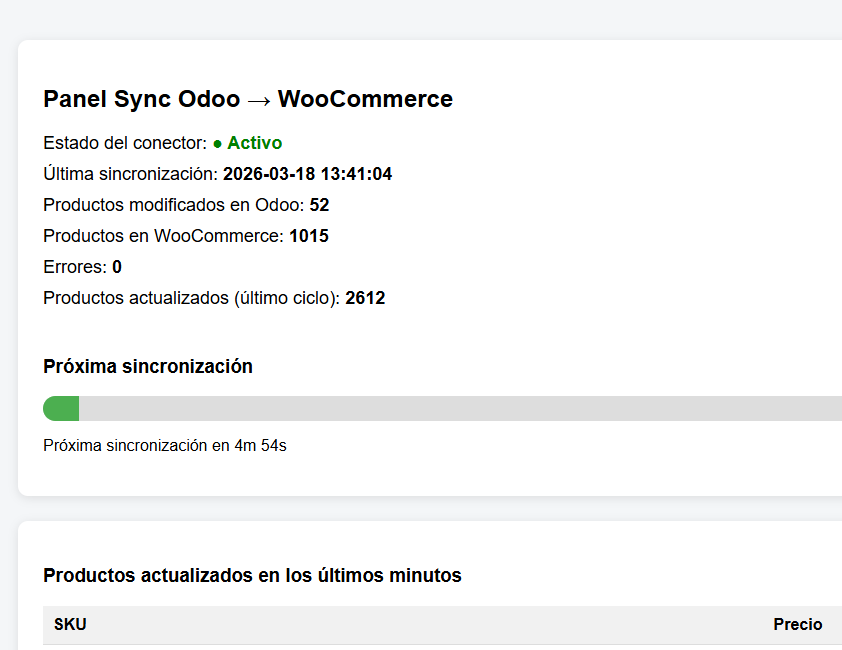Click the Errores count 0
The width and height of the screenshot is (842, 650).
[x=117, y=267]
